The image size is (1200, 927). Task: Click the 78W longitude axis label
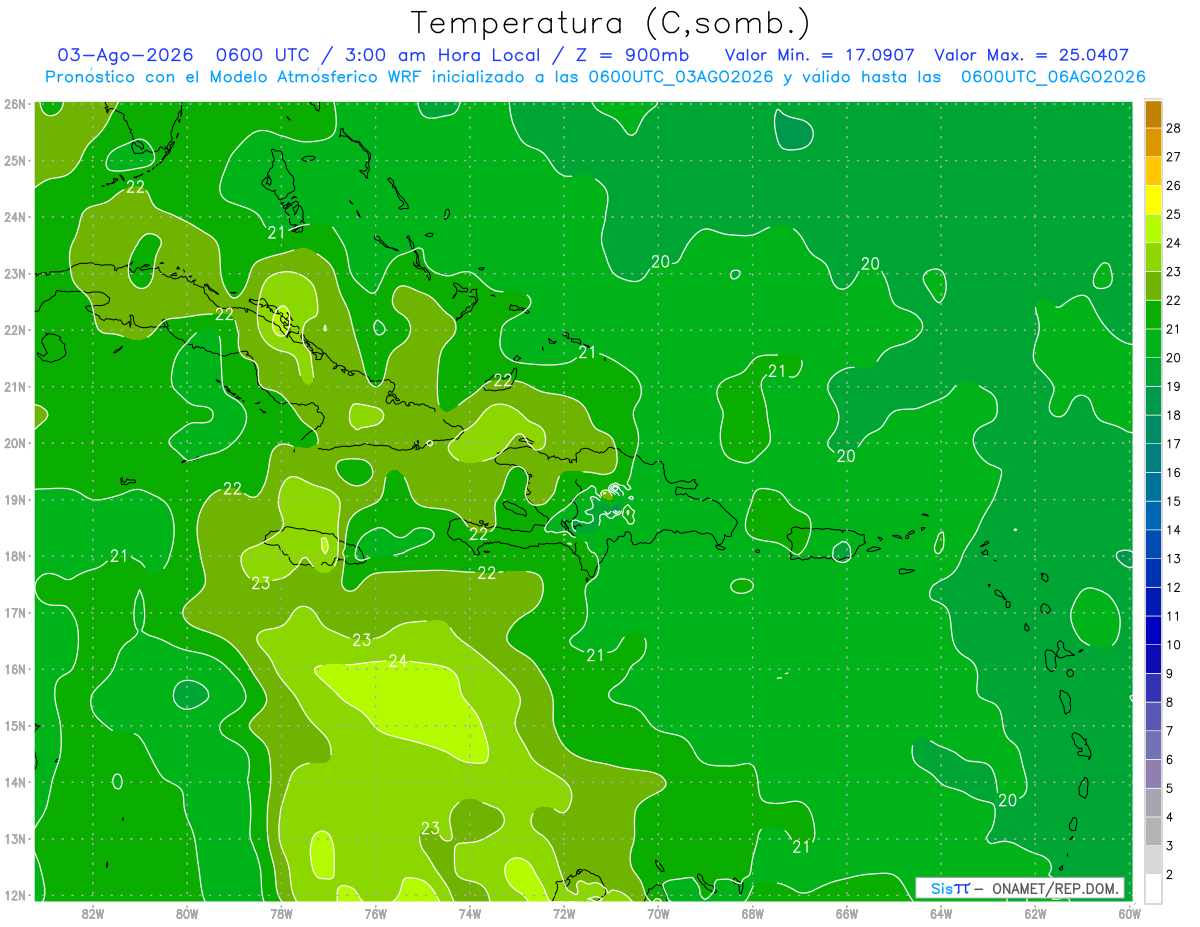pyautogui.click(x=281, y=914)
